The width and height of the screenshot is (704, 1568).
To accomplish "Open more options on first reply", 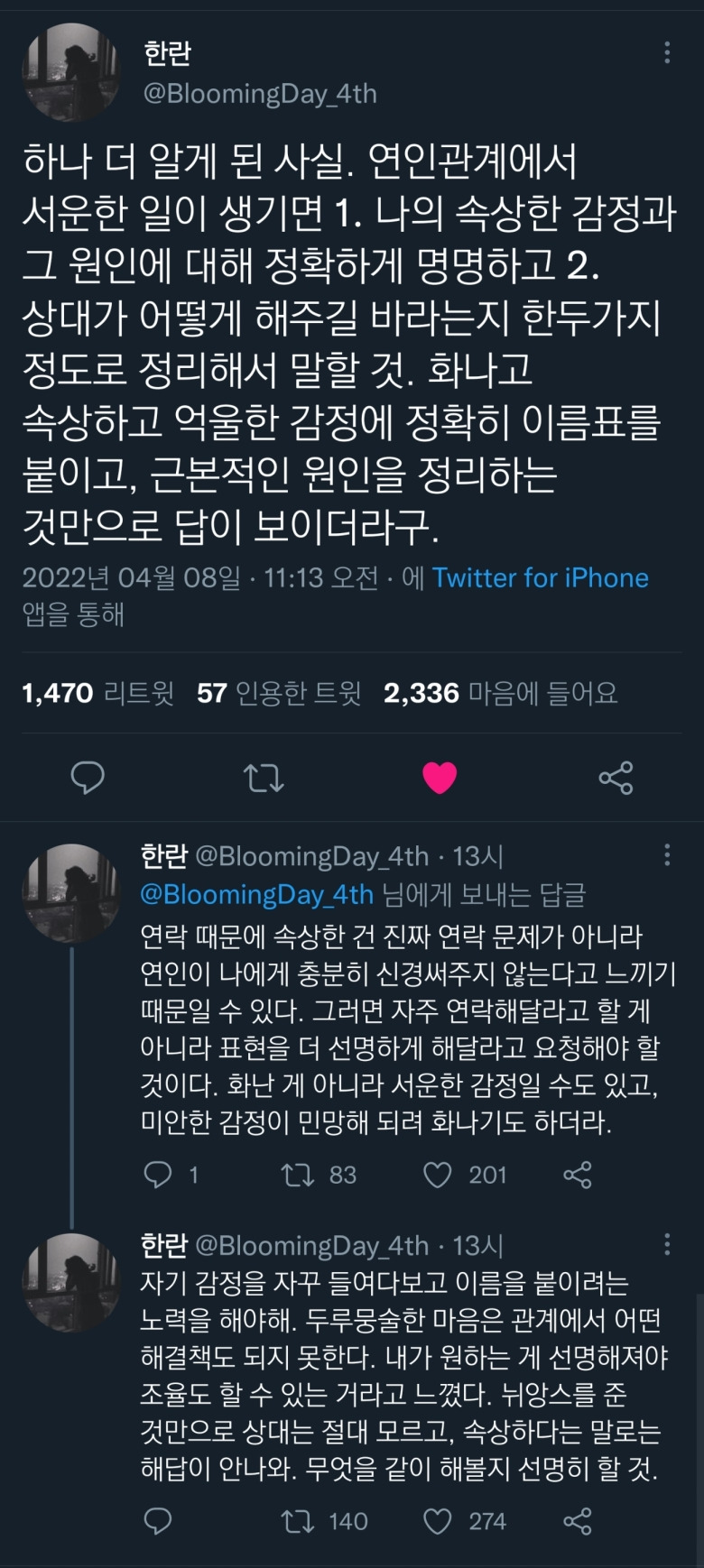I will click(667, 854).
